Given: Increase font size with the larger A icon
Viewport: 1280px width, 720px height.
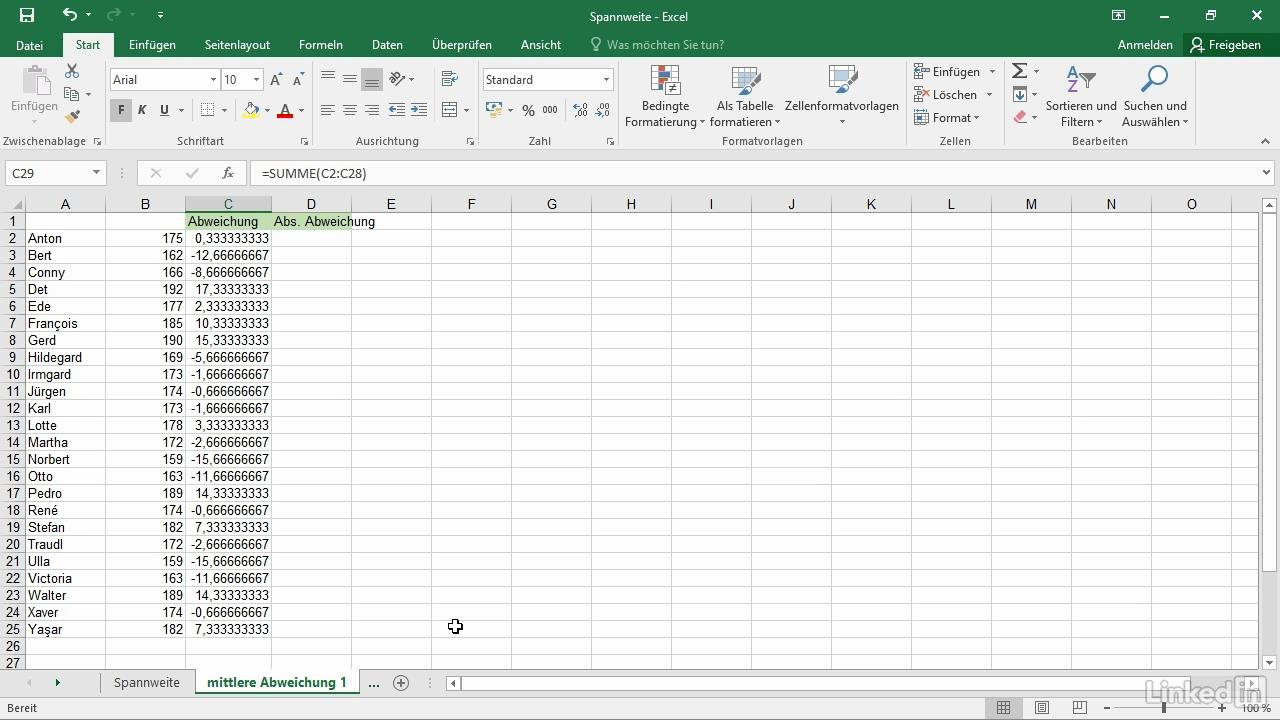Looking at the screenshot, I should 277,80.
